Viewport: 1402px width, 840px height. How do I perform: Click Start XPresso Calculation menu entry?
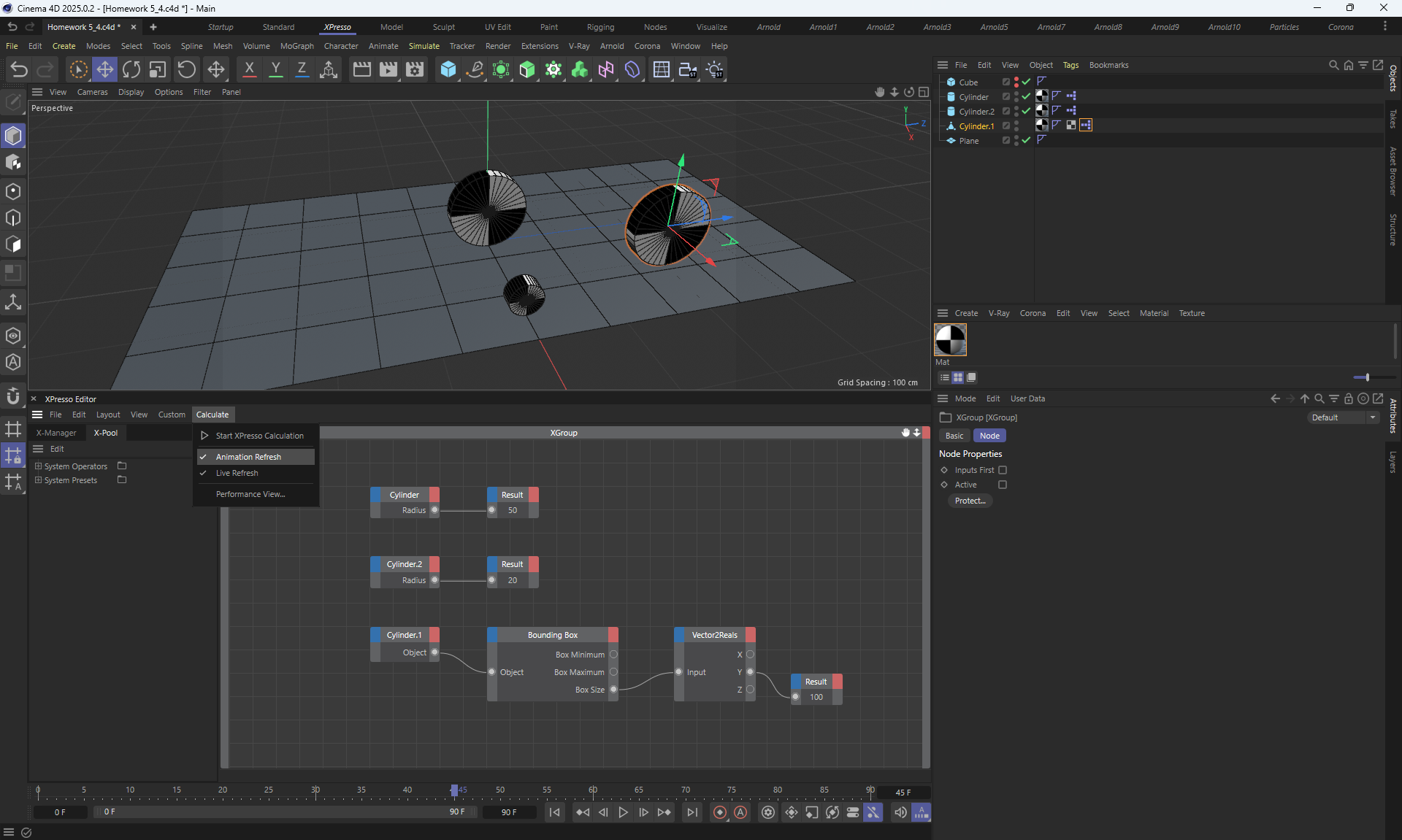tap(259, 436)
